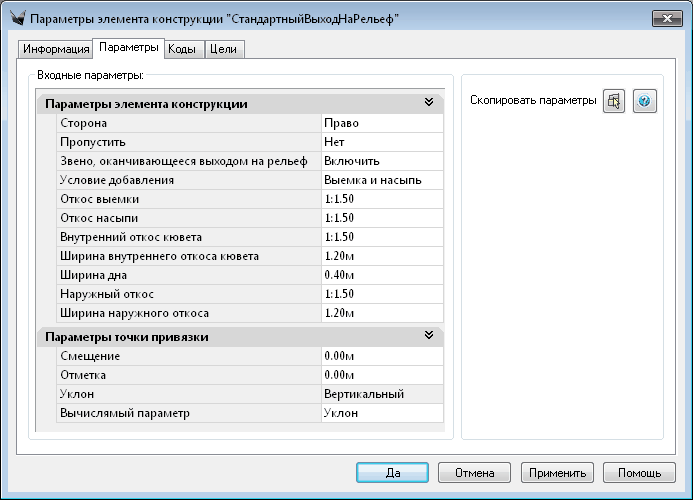Select the Вычисляемый параметр value 'Уклон'

click(381, 412)
